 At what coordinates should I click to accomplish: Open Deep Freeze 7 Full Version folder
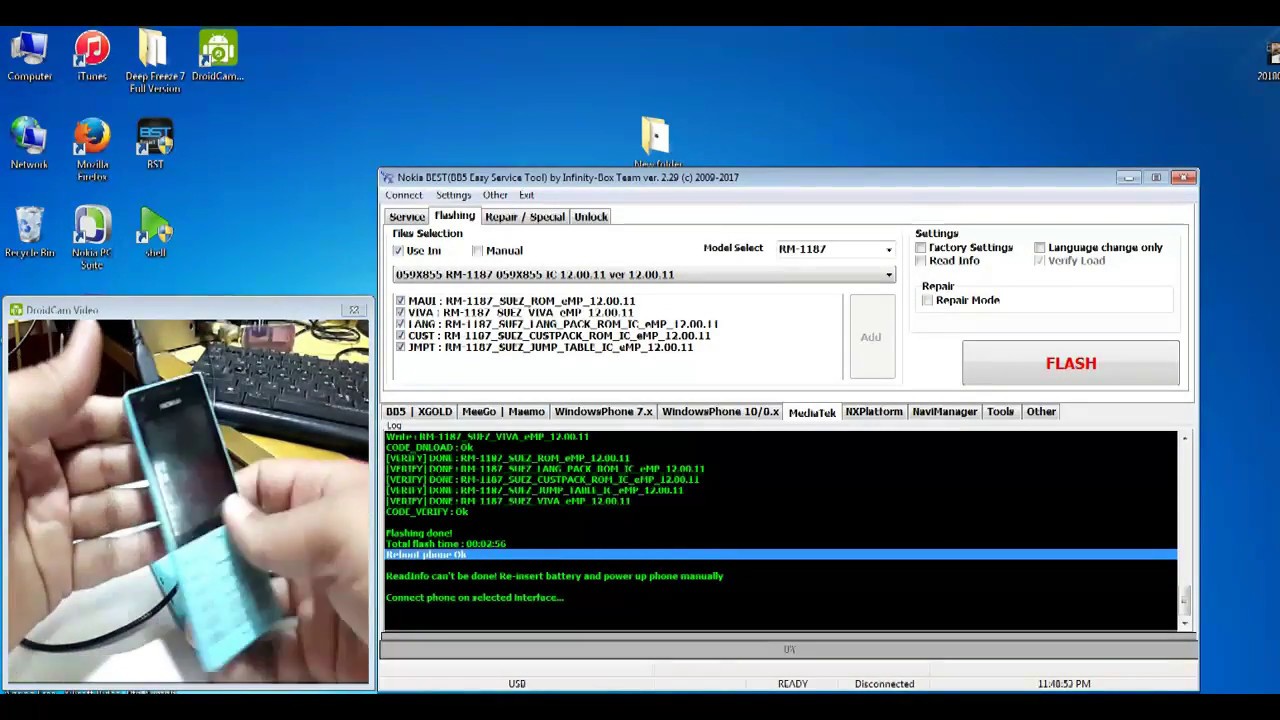[x=154, y=62]
